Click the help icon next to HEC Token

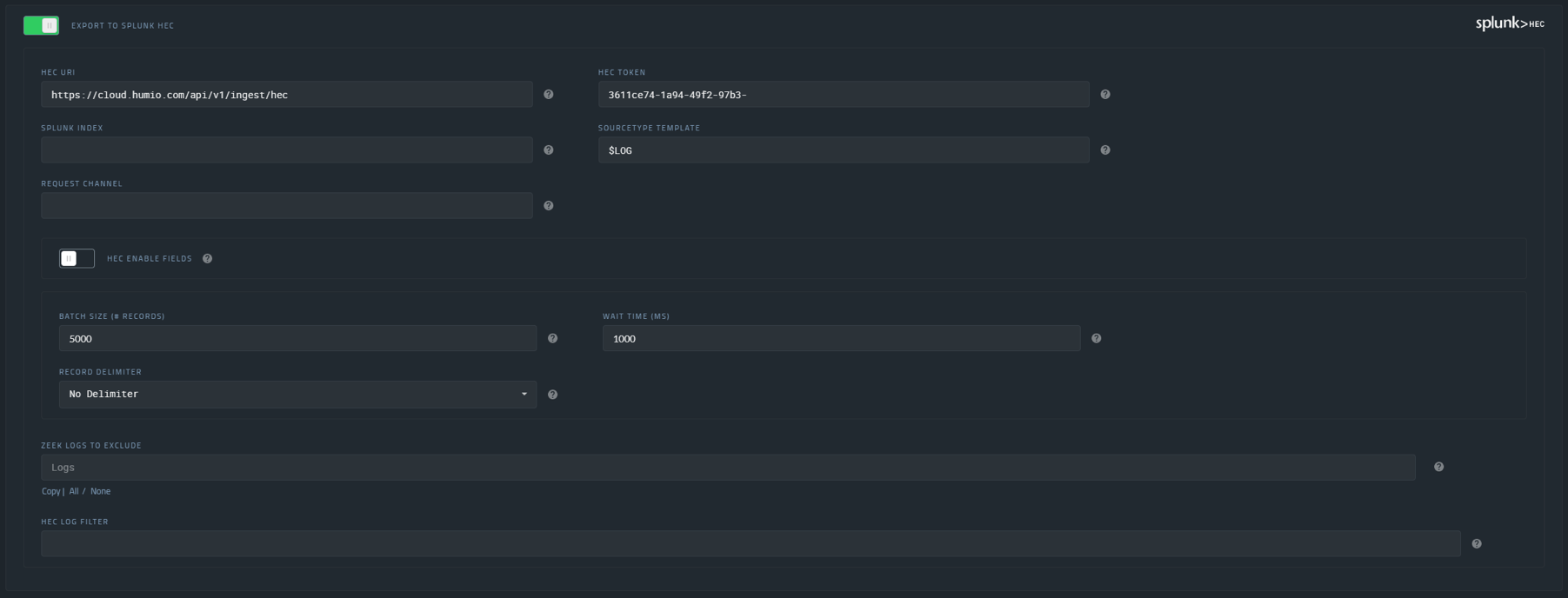[1105, 95]
